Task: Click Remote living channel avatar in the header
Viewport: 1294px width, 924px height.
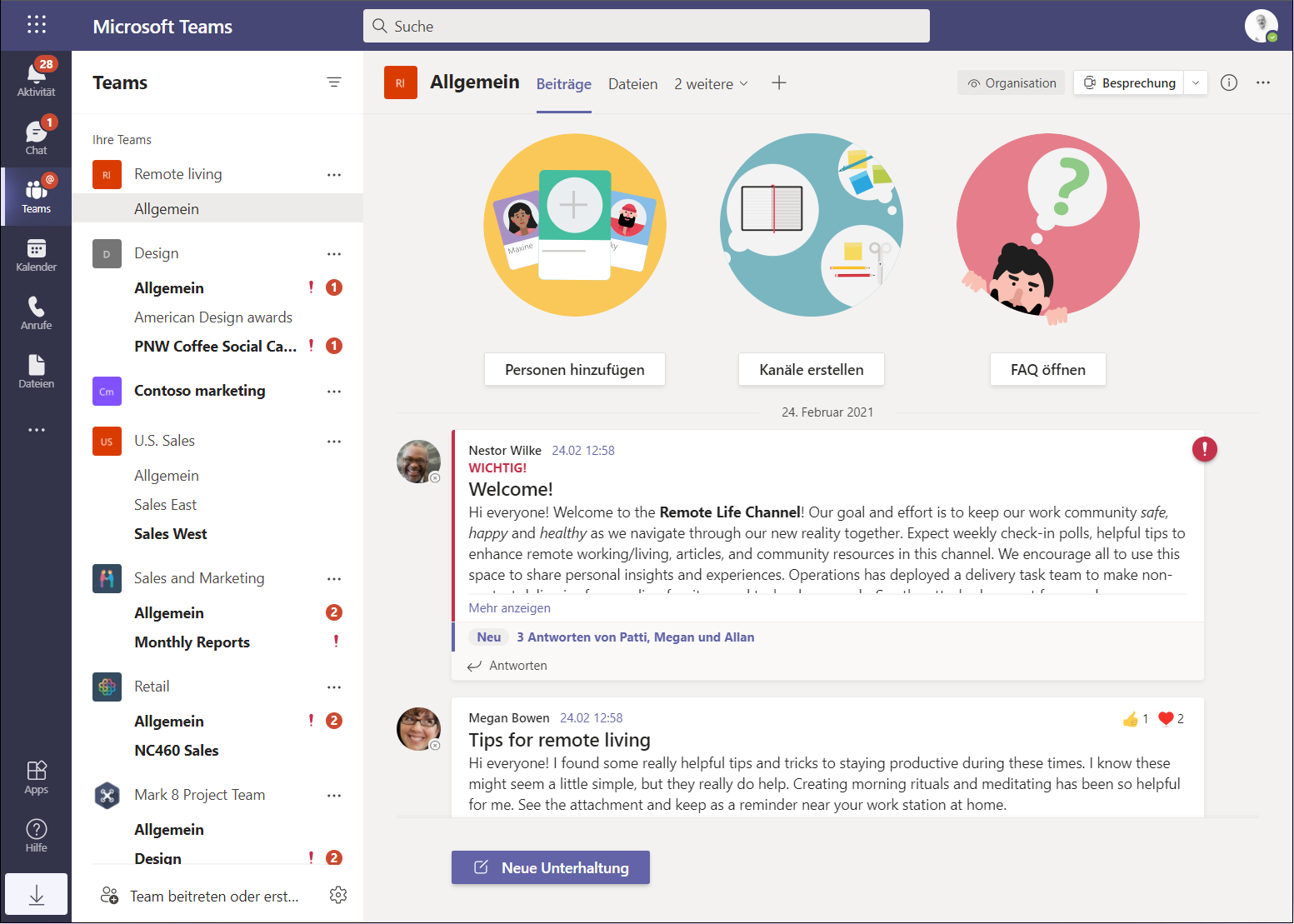Action: click(400, 82)
